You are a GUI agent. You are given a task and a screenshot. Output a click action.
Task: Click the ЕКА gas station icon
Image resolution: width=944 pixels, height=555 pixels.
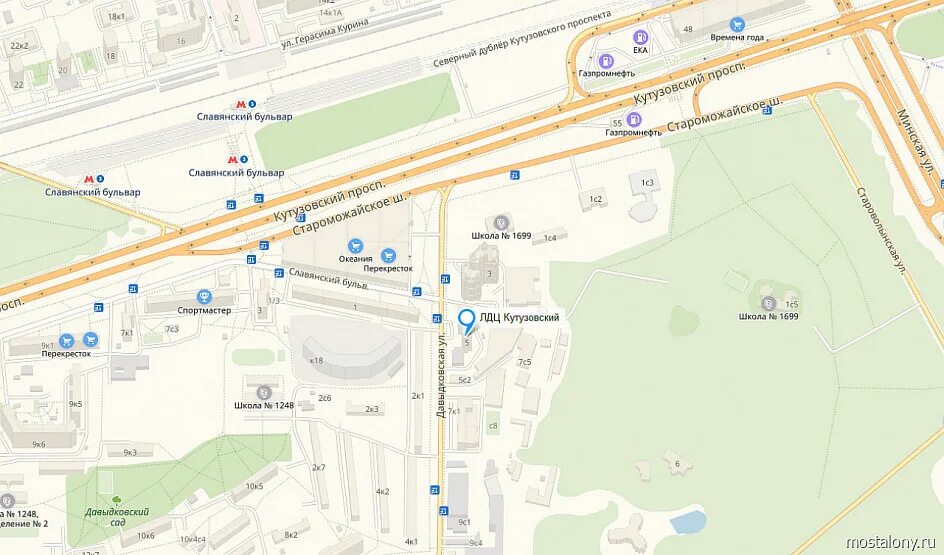[641, 37]
